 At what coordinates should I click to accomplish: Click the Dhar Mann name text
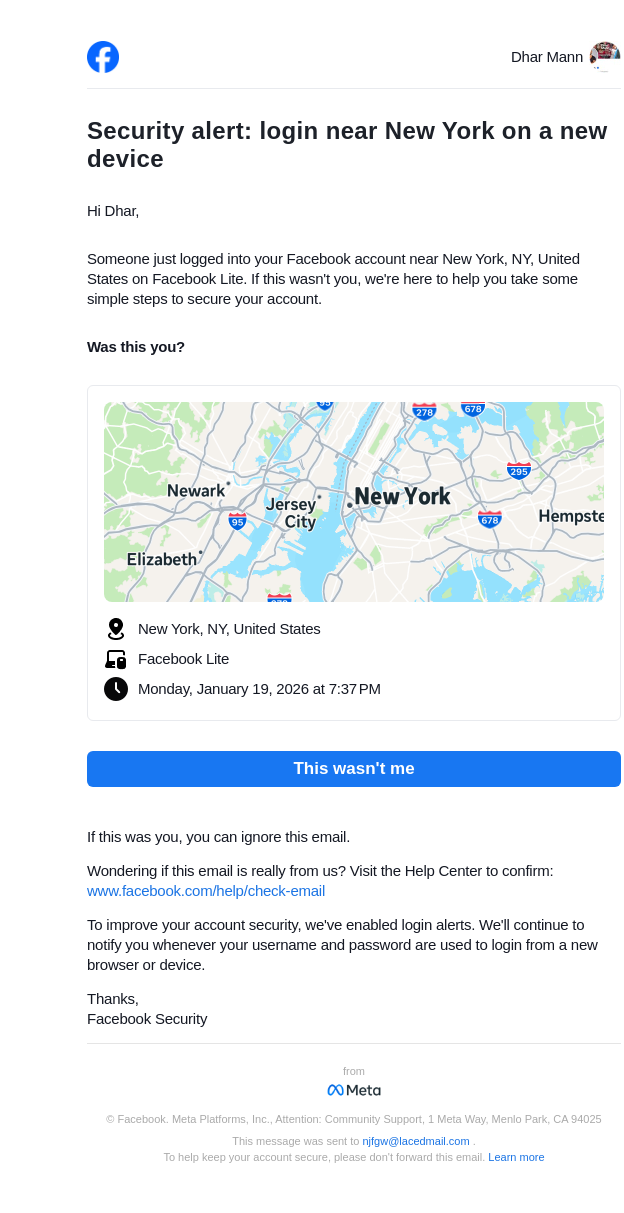coord(547,57)
